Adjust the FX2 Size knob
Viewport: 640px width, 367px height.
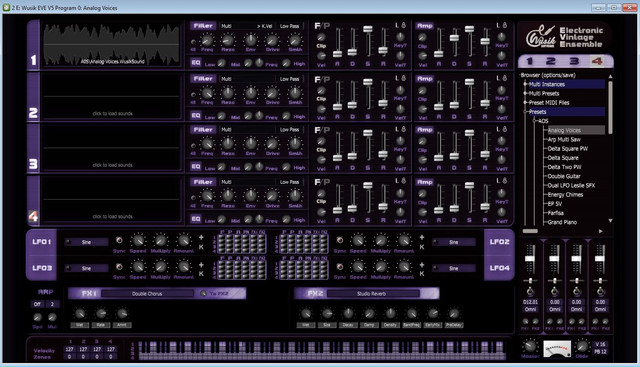coord(327,314)
